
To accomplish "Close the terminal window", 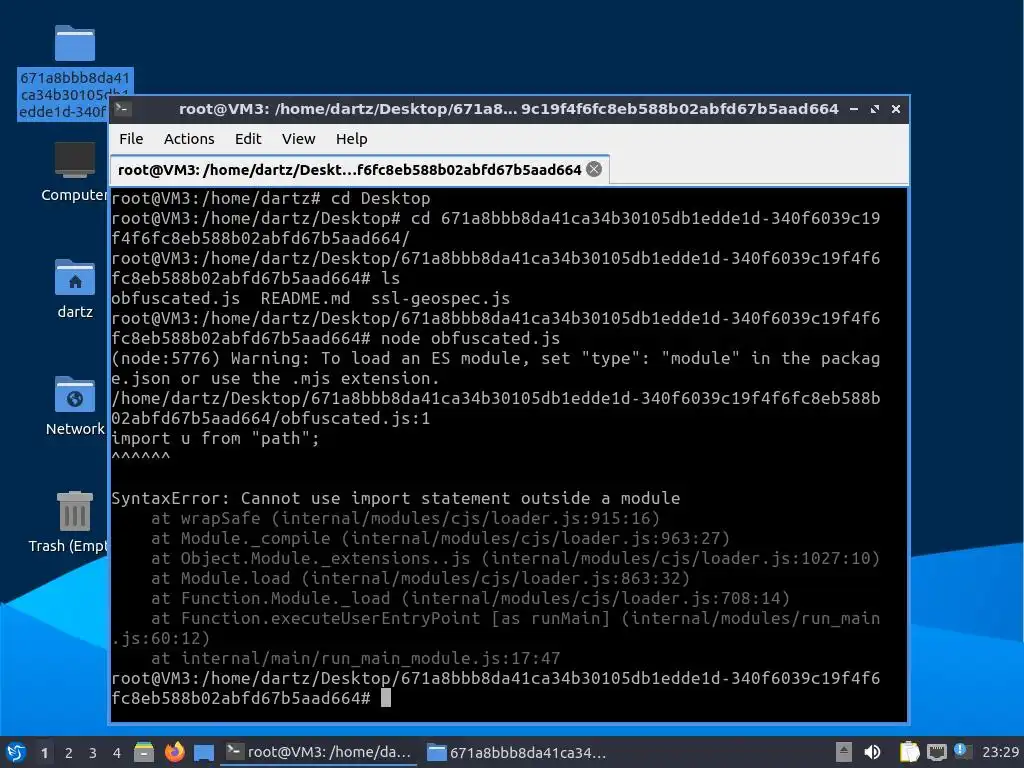I will (x=896, y=110).
